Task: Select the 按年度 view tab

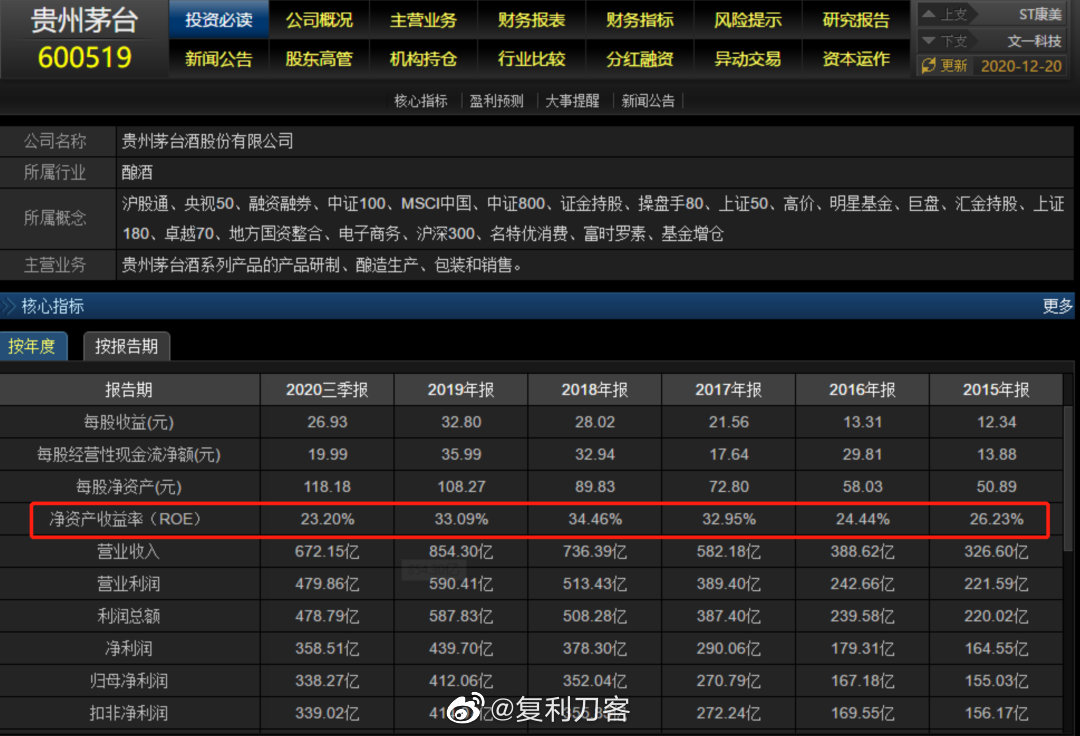Action: point(32,346)
